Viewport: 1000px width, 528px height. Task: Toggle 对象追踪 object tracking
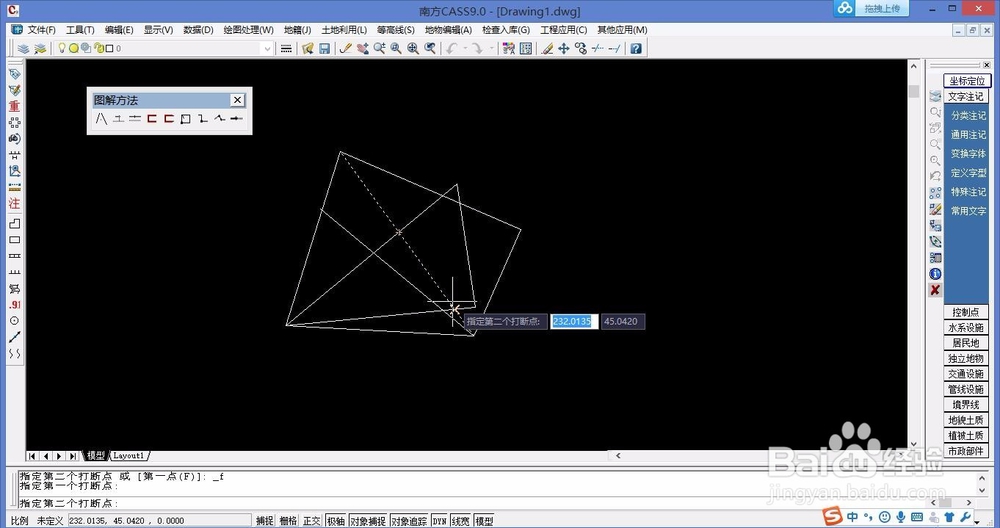point(409,521)
